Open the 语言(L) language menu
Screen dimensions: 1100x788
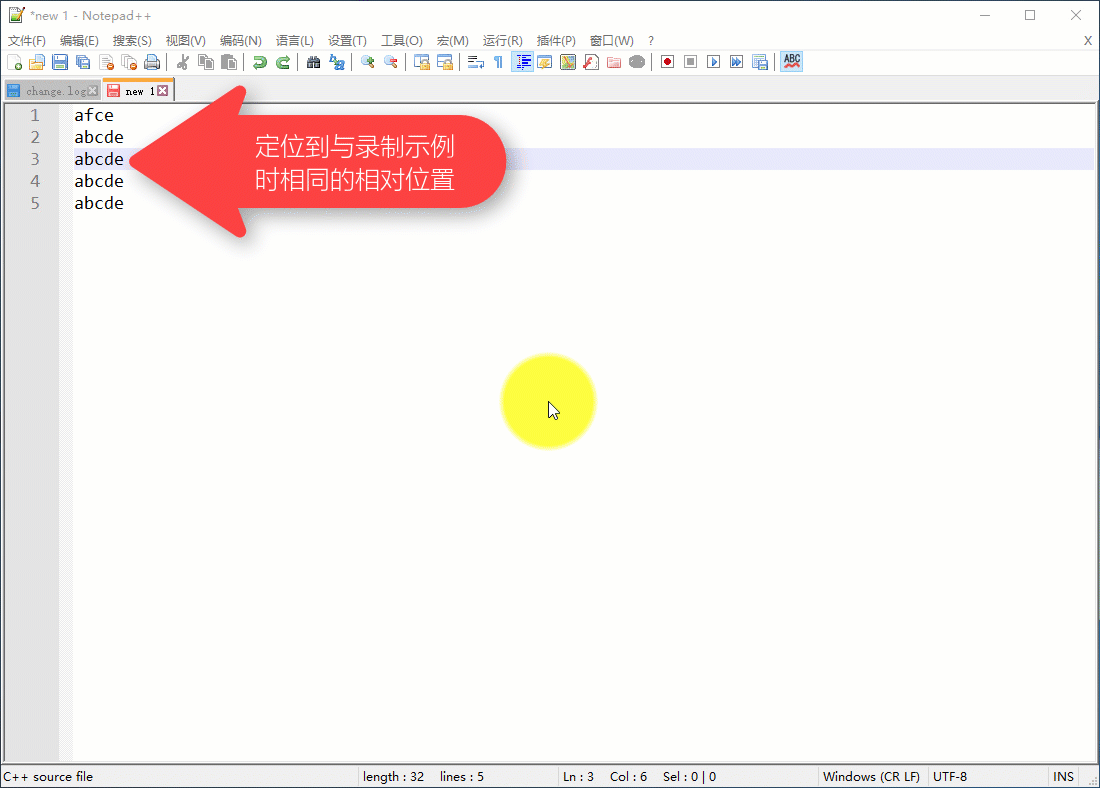[x=294, y=41]
